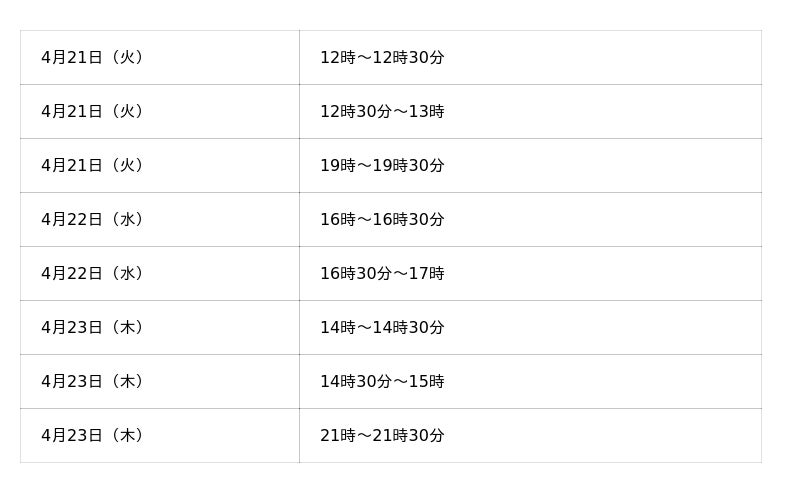Click the 4月21日（火） cell beside 12時30分〜13時
Screen dimensions: 800x493
point(93,112)
